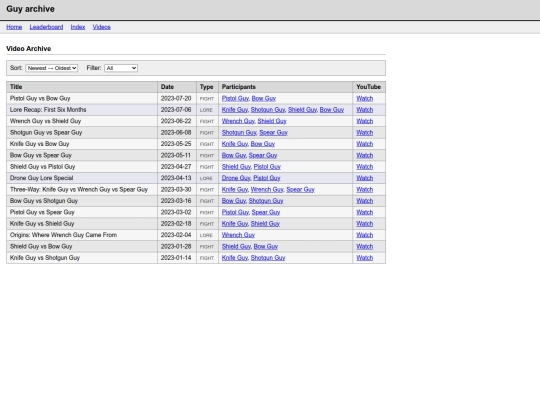Watch the Shotgun Guy vs Spear Guy video
540x405 pixels.
point(365,133)
